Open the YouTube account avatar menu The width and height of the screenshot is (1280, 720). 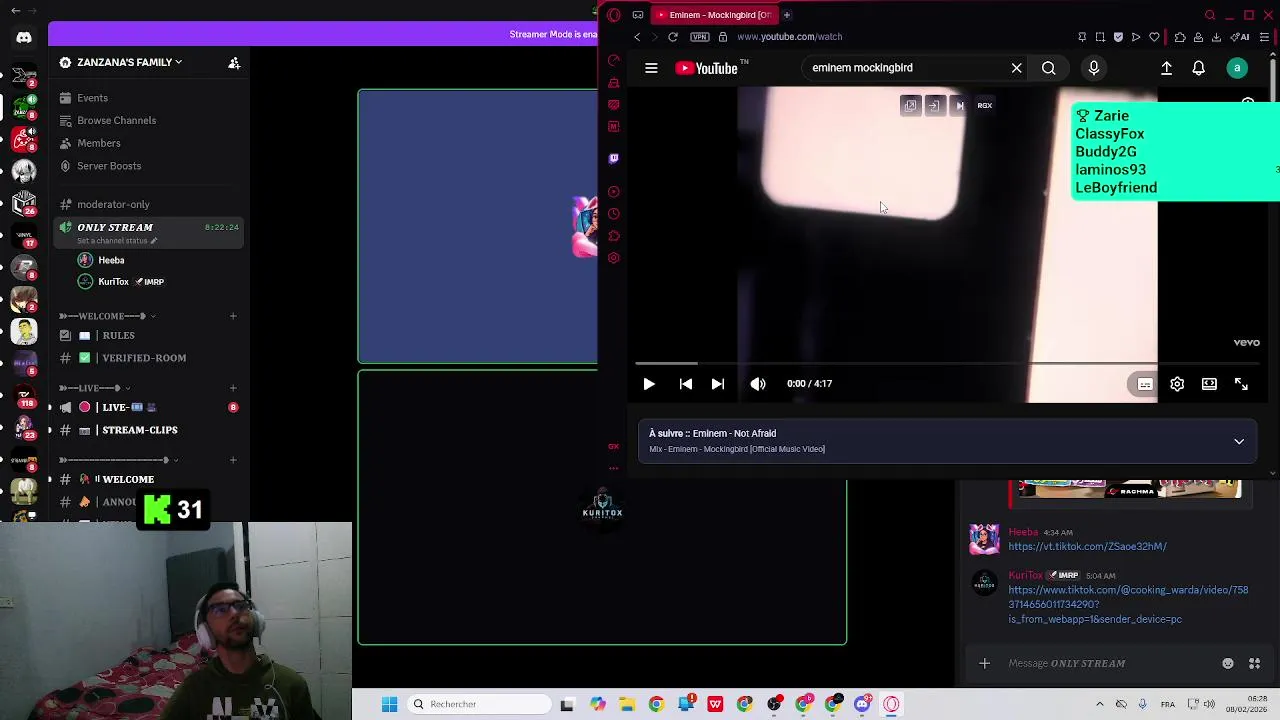(1237, 68)
